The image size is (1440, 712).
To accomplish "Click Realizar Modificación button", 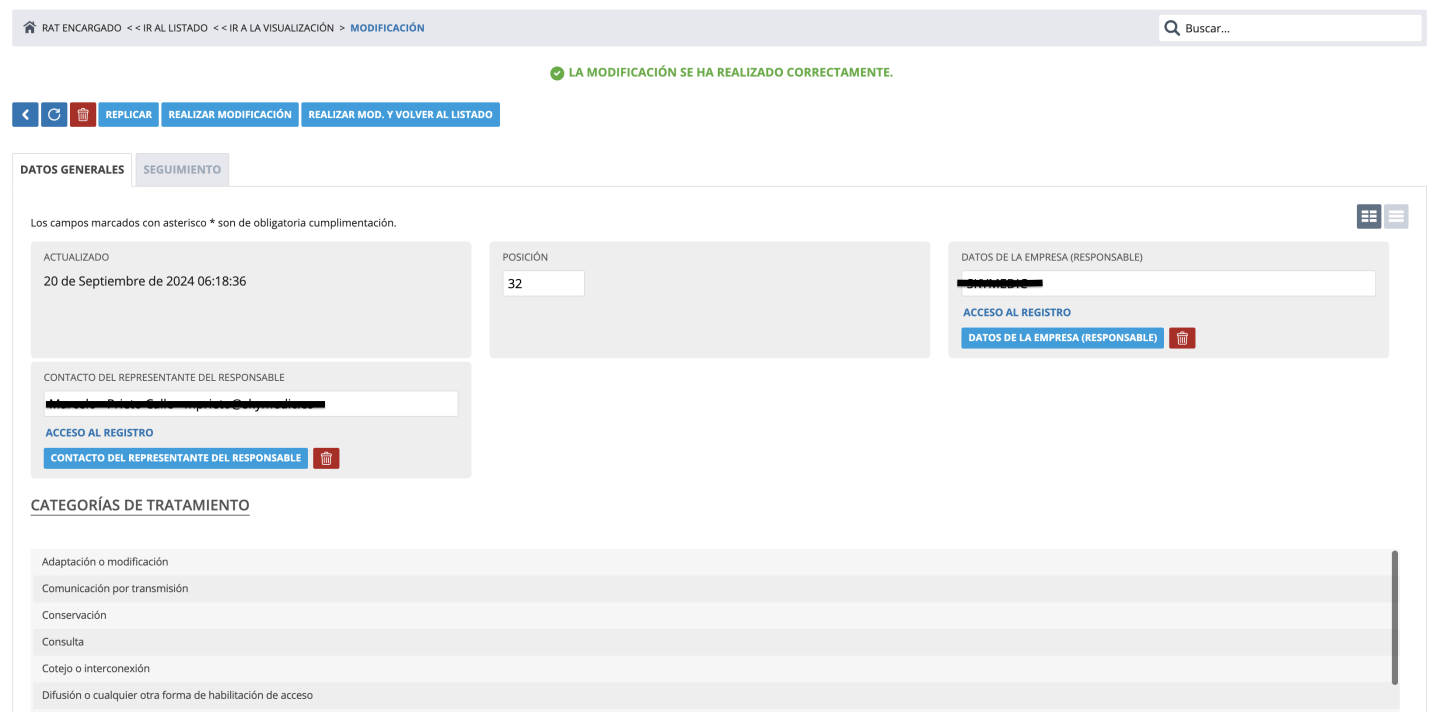I will pos(230,115).
